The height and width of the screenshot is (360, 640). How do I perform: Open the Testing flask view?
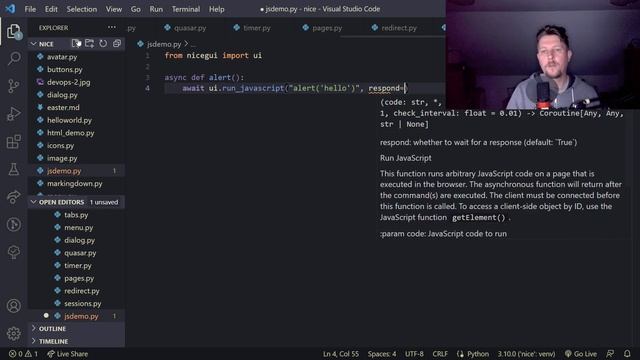[13, 169]
